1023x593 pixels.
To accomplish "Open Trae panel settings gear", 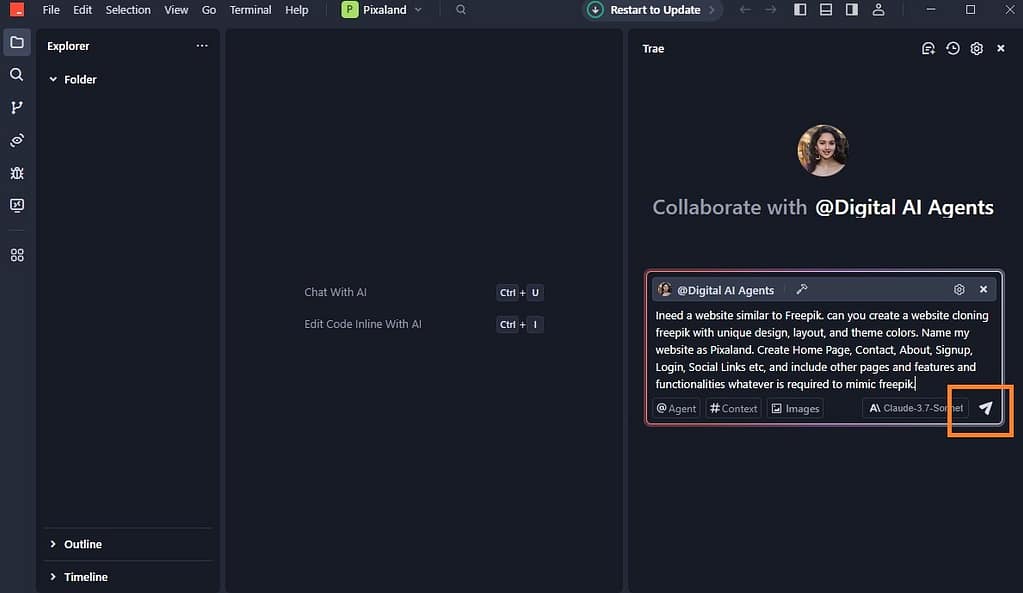I will [x=977, y=48].
